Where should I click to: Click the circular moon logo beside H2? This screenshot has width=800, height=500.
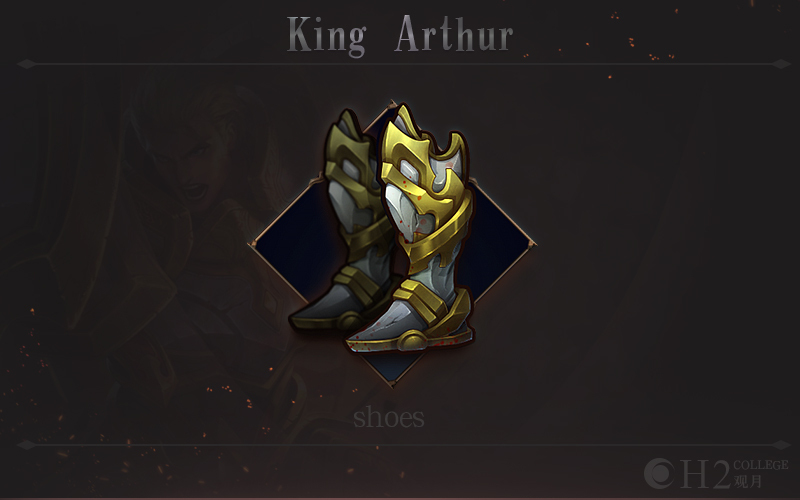(x=660, y=473)
